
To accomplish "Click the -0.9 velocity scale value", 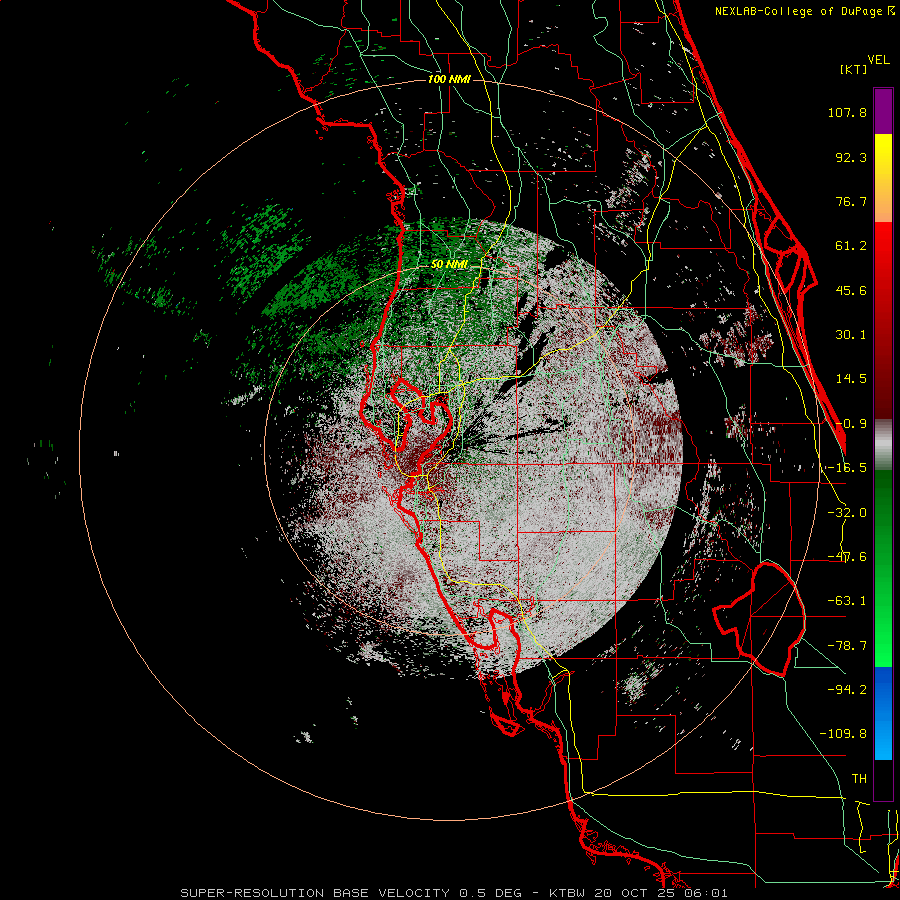I will [851, 424].
